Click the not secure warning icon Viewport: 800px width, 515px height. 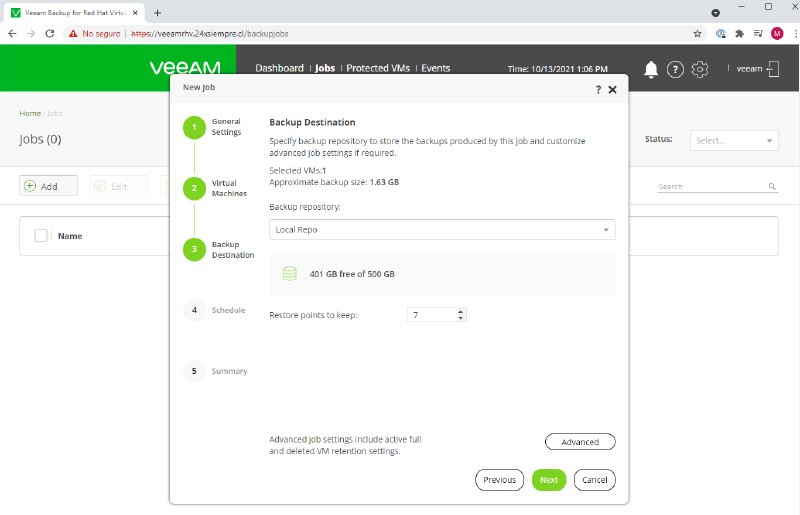tap(73, 34)
